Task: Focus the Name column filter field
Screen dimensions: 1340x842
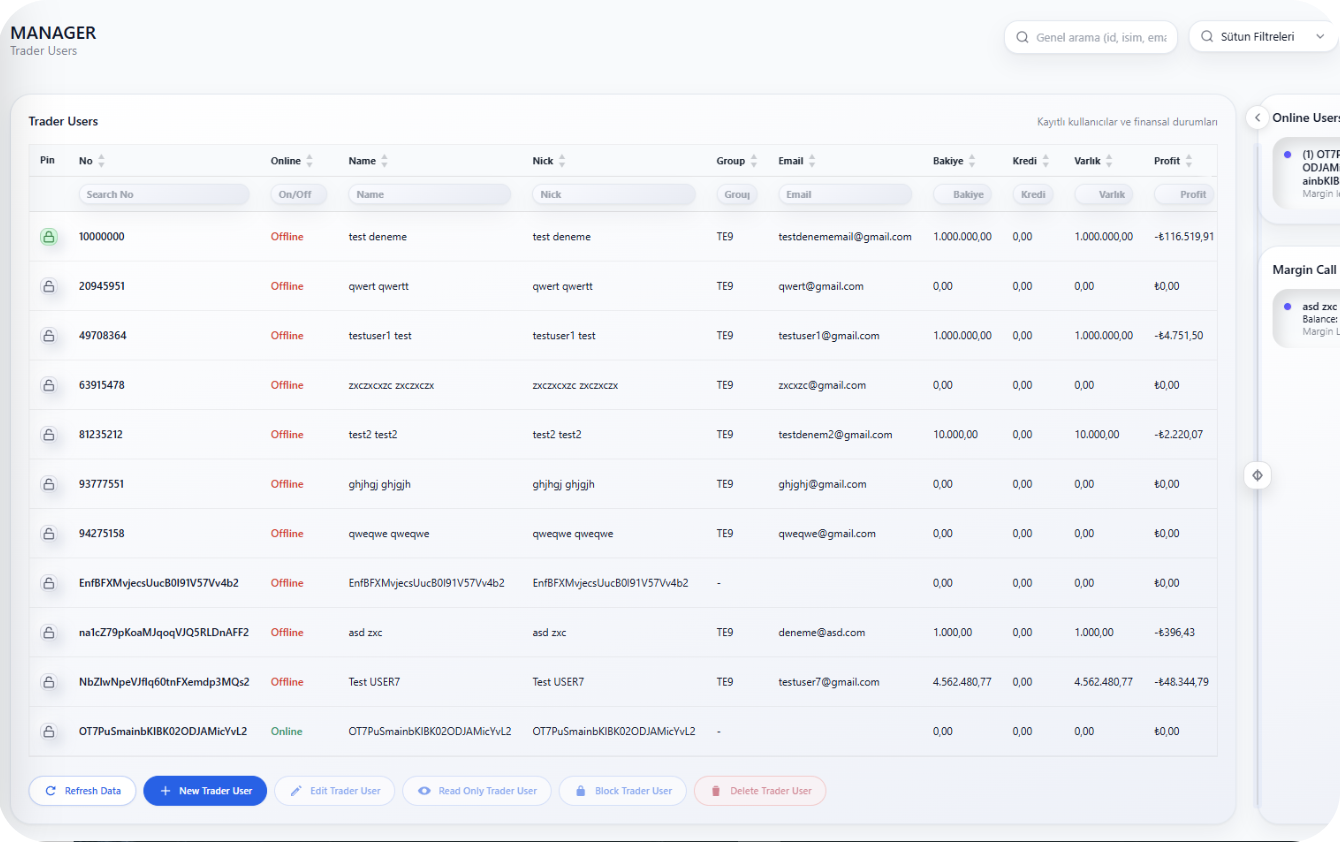Action: point(429,195)
